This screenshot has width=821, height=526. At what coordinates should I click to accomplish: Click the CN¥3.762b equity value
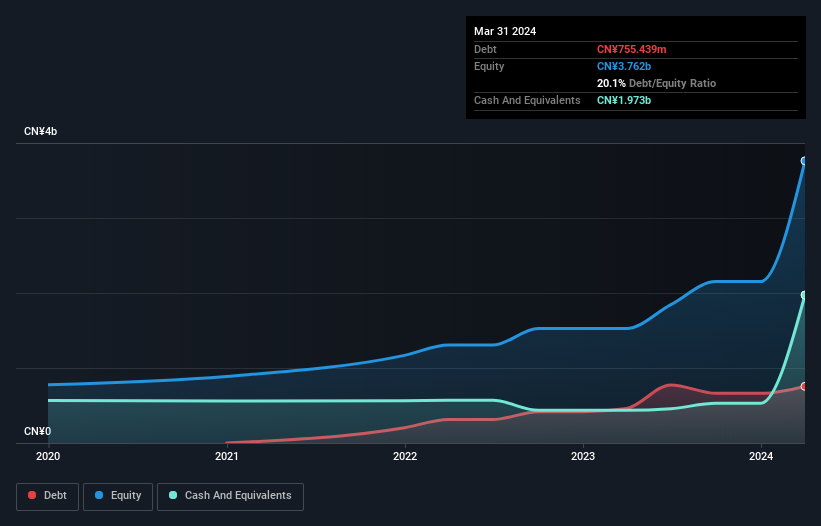pos(624,66)
